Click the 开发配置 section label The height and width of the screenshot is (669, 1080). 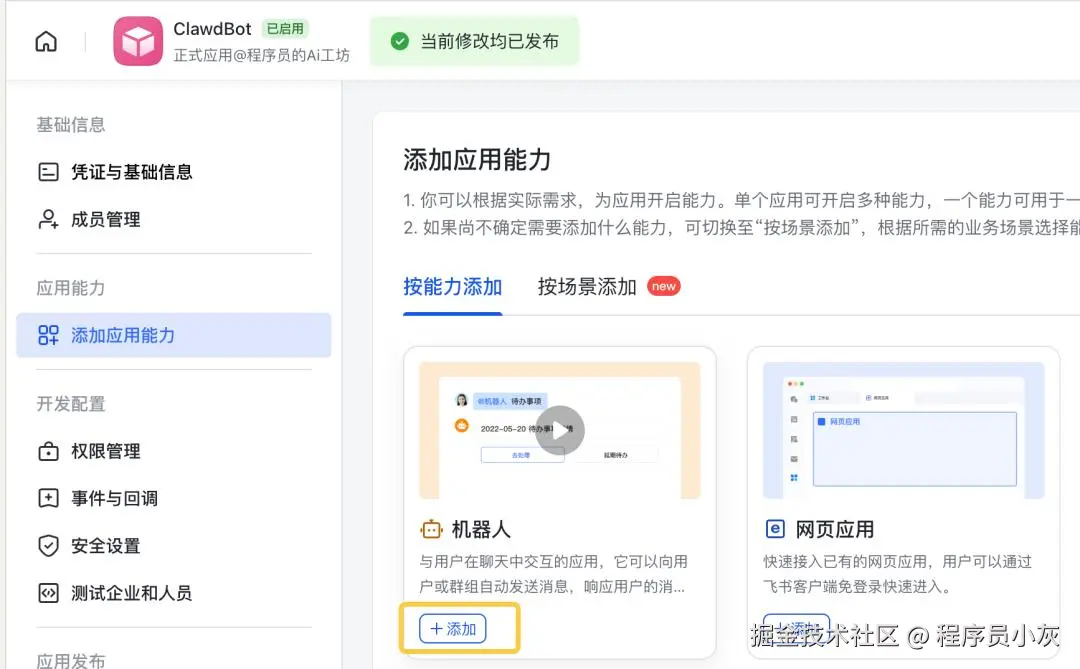click(71, 404)
